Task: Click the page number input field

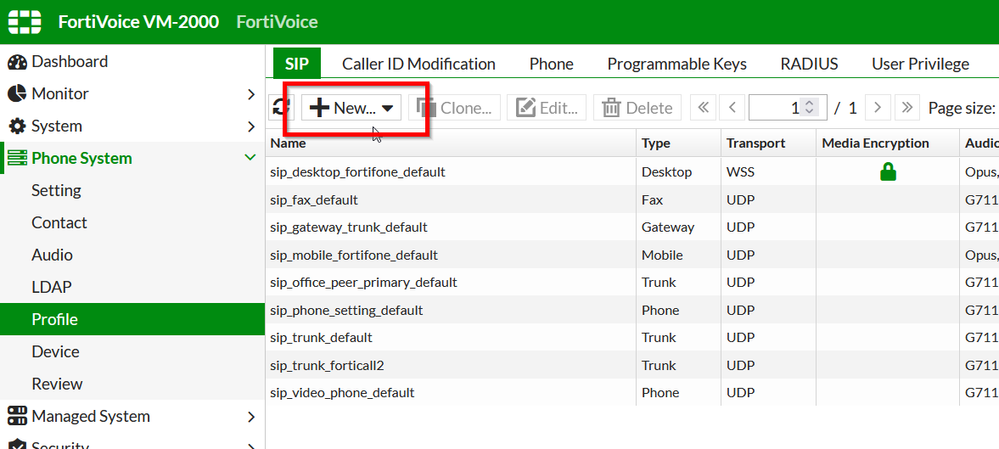Action: tap(775, 107)
